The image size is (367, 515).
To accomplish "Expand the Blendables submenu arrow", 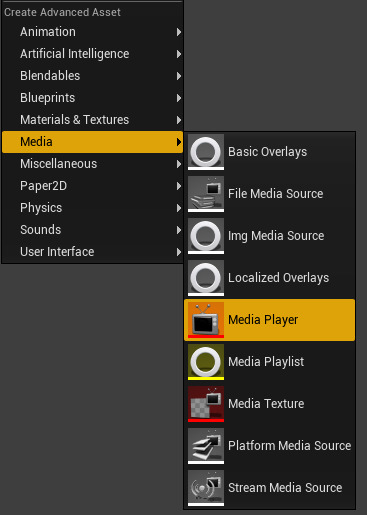I will tap(179, 76).
